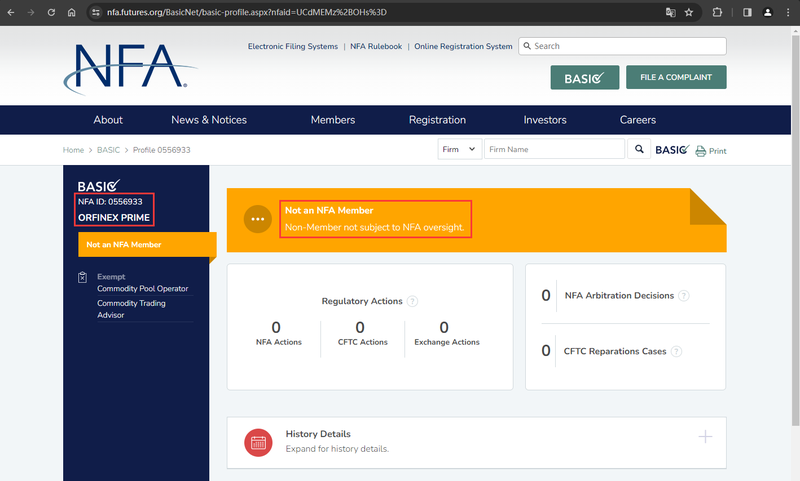Reload the page using the refresh icon
Screen dimensions: 800x481
tap(52, 13)
